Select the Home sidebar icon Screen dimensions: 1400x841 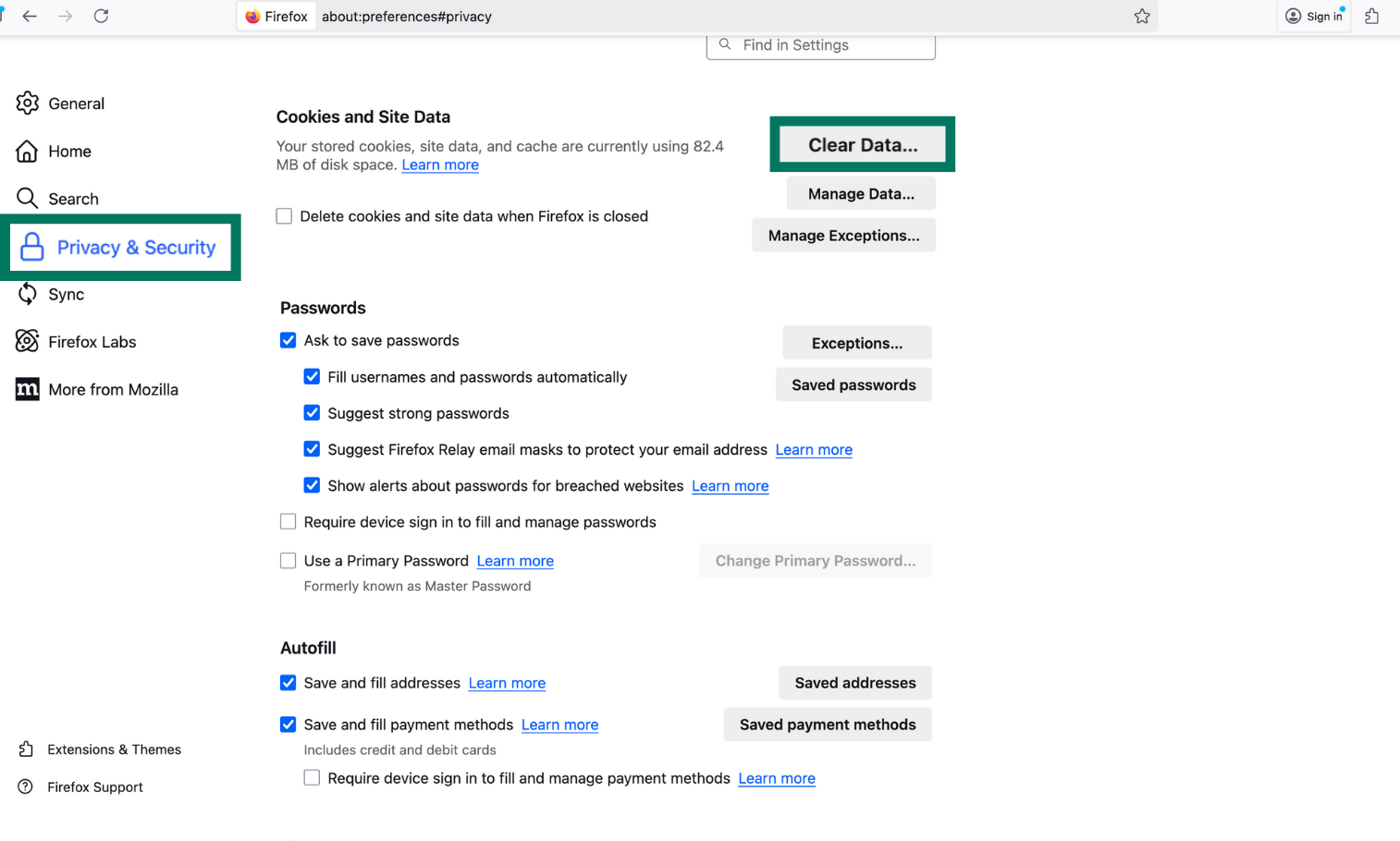click(28, 151)
